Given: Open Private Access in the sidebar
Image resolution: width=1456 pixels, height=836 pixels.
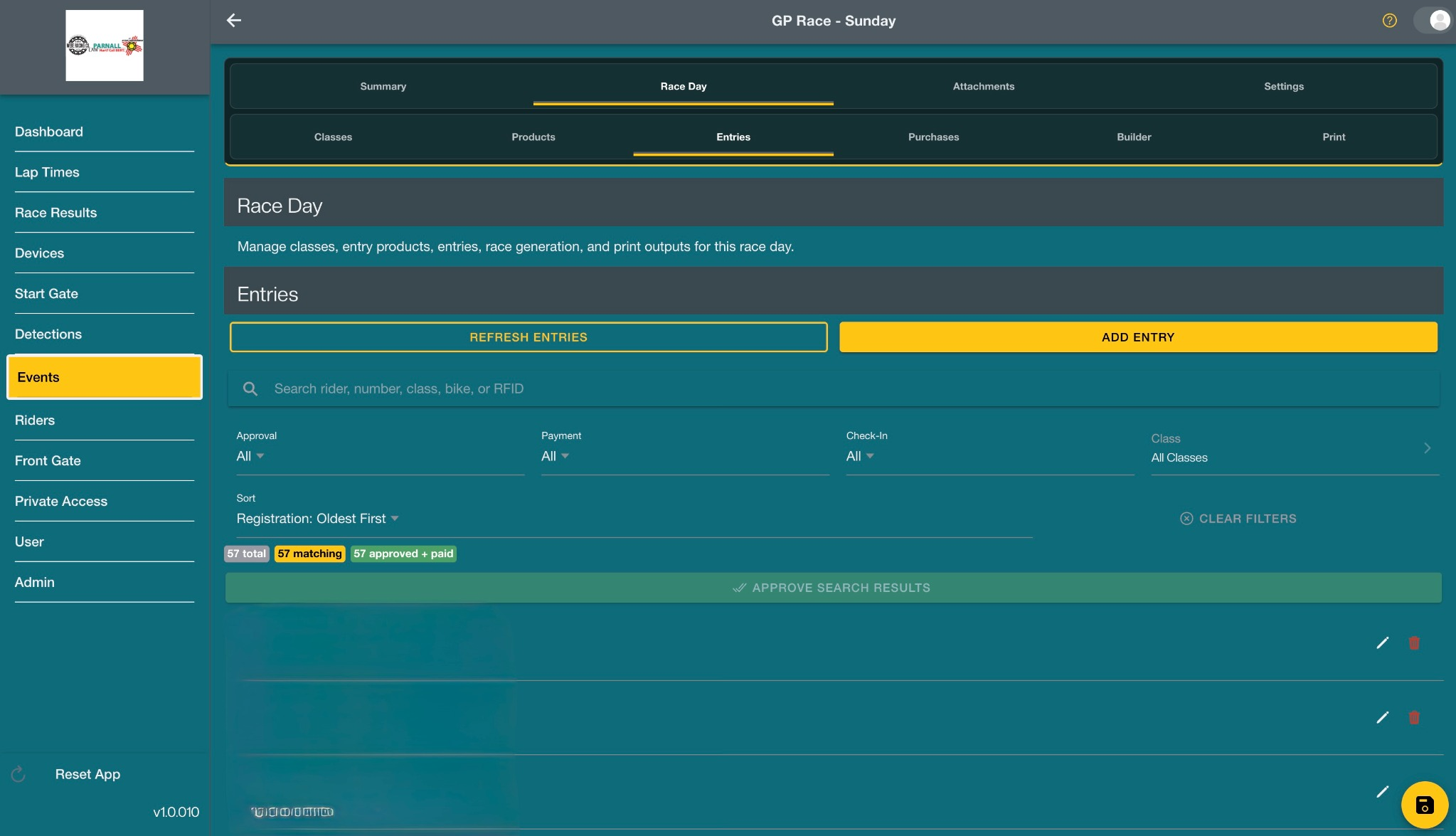Looking at the screenshot, I should (x=105, y=502).
